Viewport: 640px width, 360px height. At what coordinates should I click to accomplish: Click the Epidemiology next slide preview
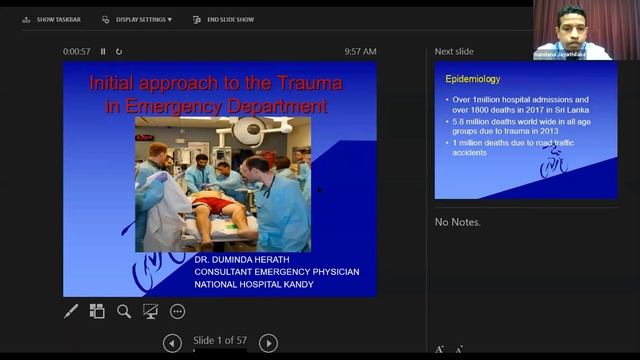click(526, 131)
